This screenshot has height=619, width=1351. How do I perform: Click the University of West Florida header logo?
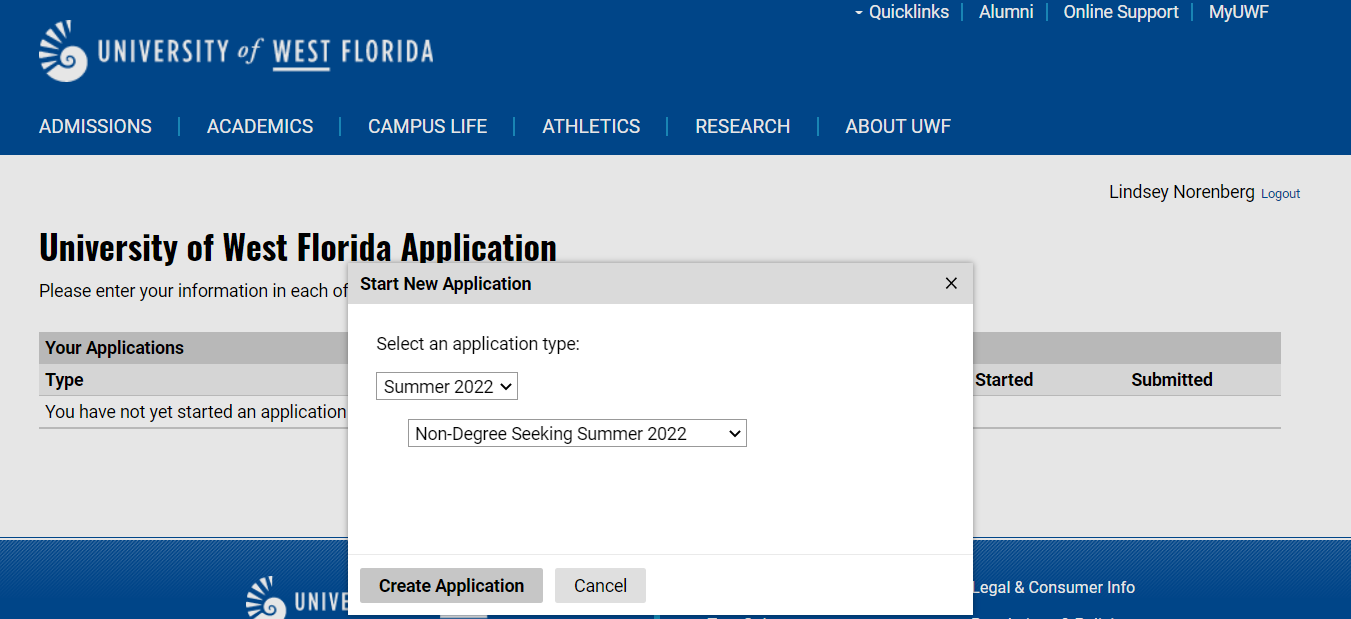pyautogui.click(x=236, y=51)
